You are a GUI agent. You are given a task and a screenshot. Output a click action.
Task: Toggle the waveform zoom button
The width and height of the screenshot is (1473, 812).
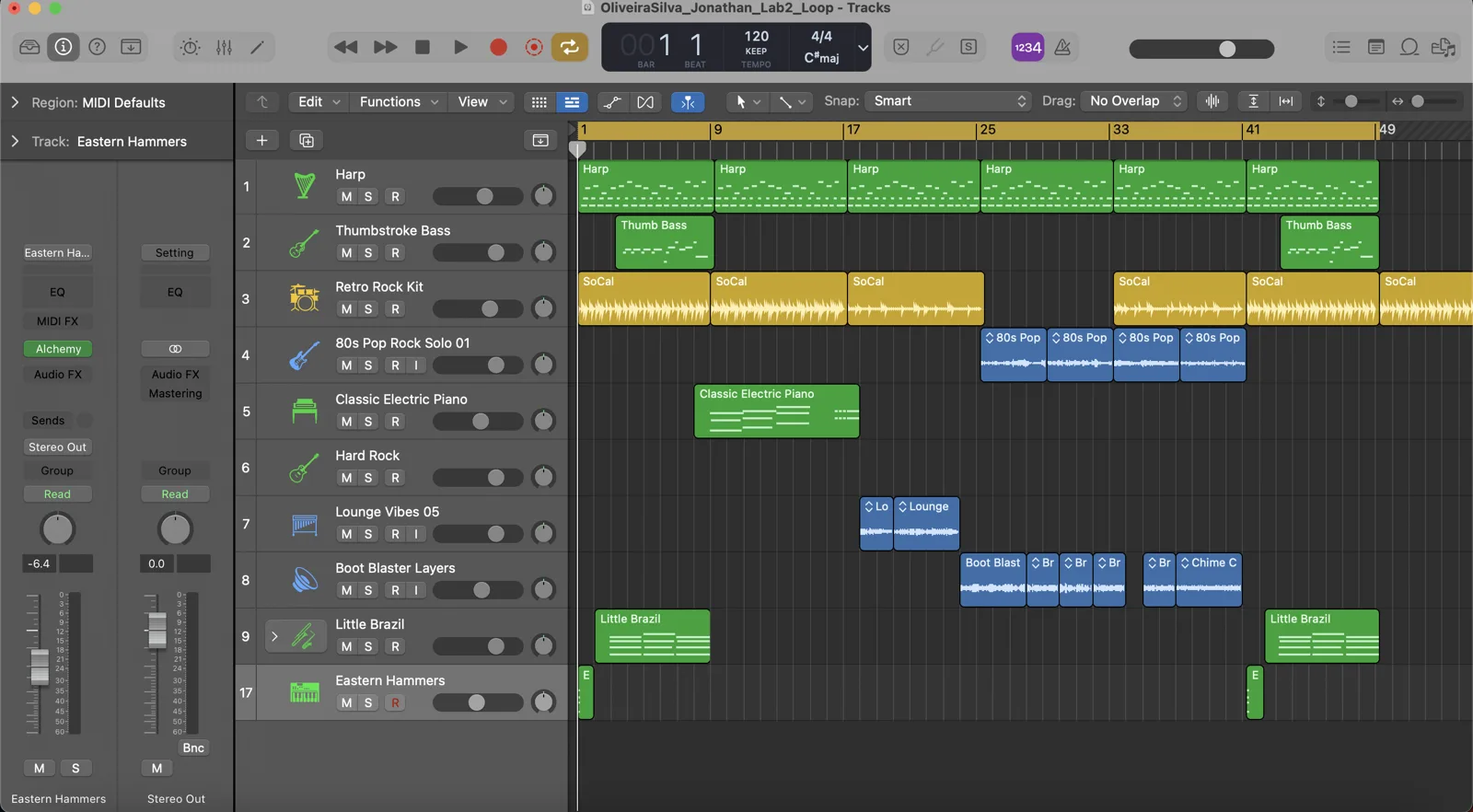(x=1212, y=101)
